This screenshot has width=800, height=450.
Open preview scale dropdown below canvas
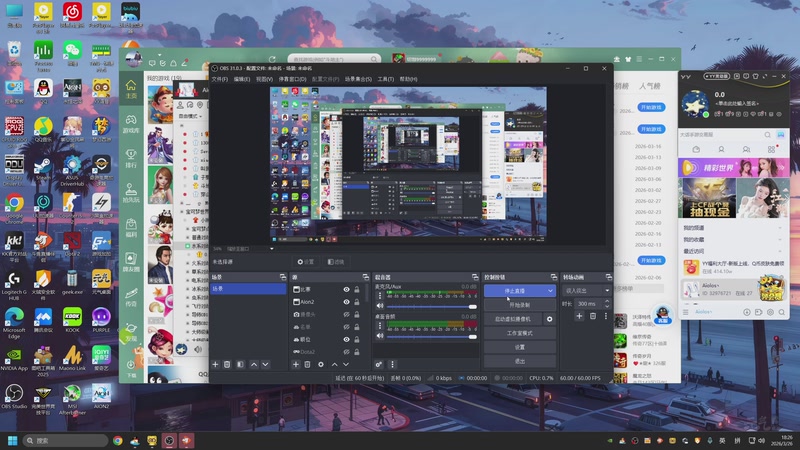click(271, 249)
